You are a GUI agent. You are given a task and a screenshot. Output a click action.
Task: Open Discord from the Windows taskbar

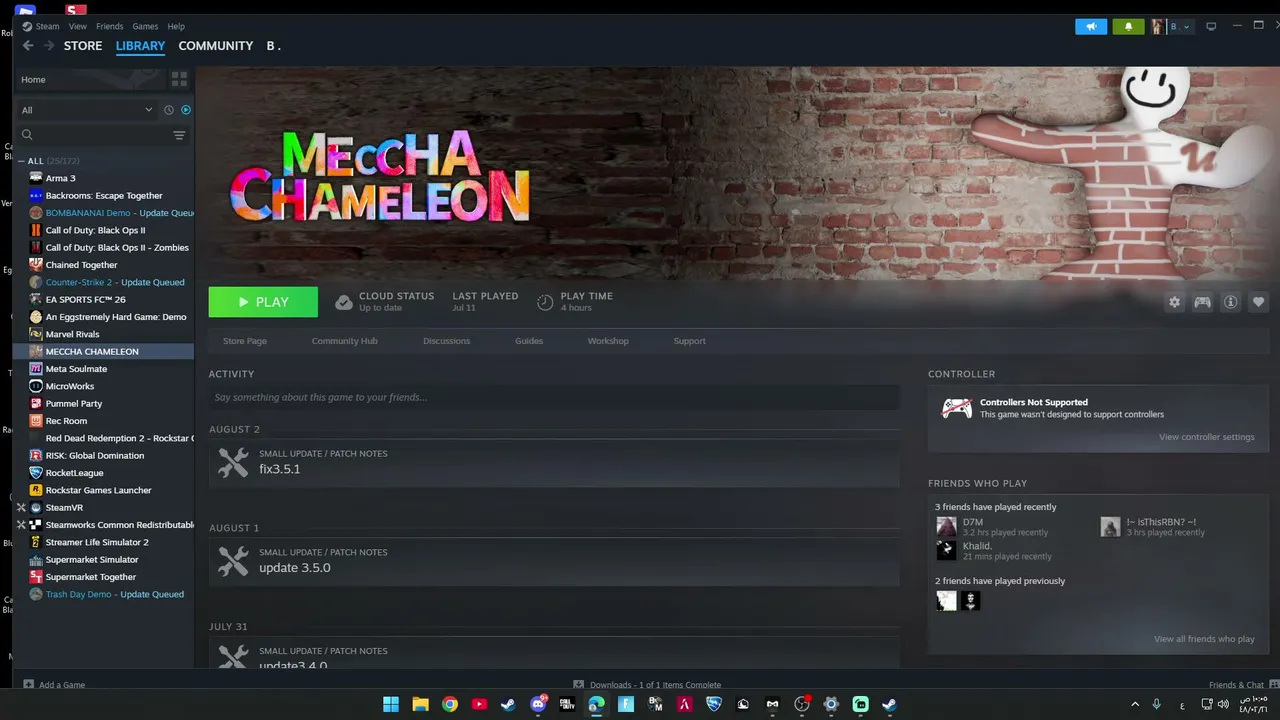click(x=538, y=704)
